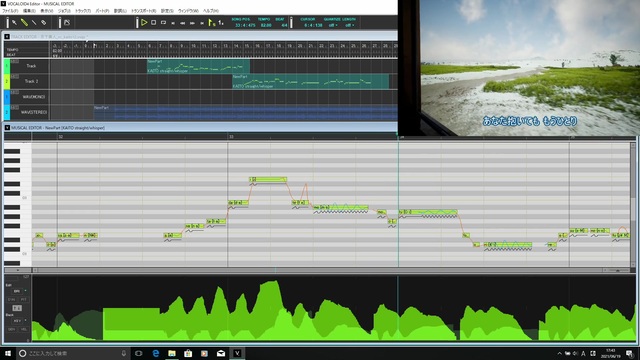Screen dimensions: 640x360
Task: Open the LENGTH dropdown
Action: 349,25
